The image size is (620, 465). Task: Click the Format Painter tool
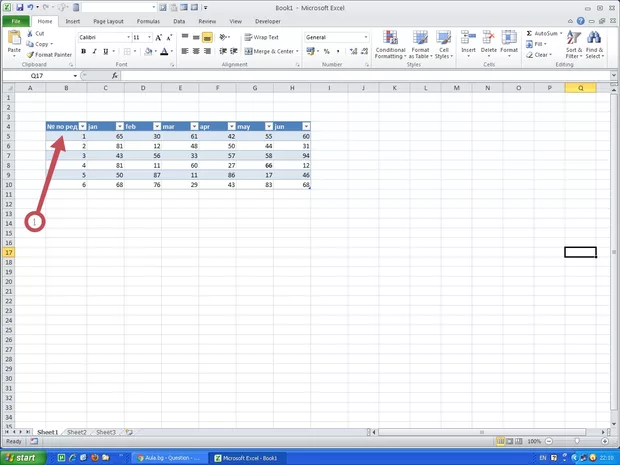tap(50, 55)
